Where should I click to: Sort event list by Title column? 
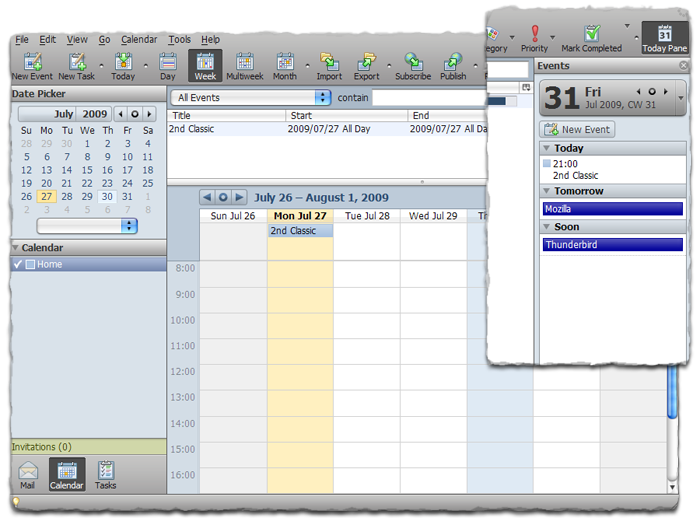[226, 116]
